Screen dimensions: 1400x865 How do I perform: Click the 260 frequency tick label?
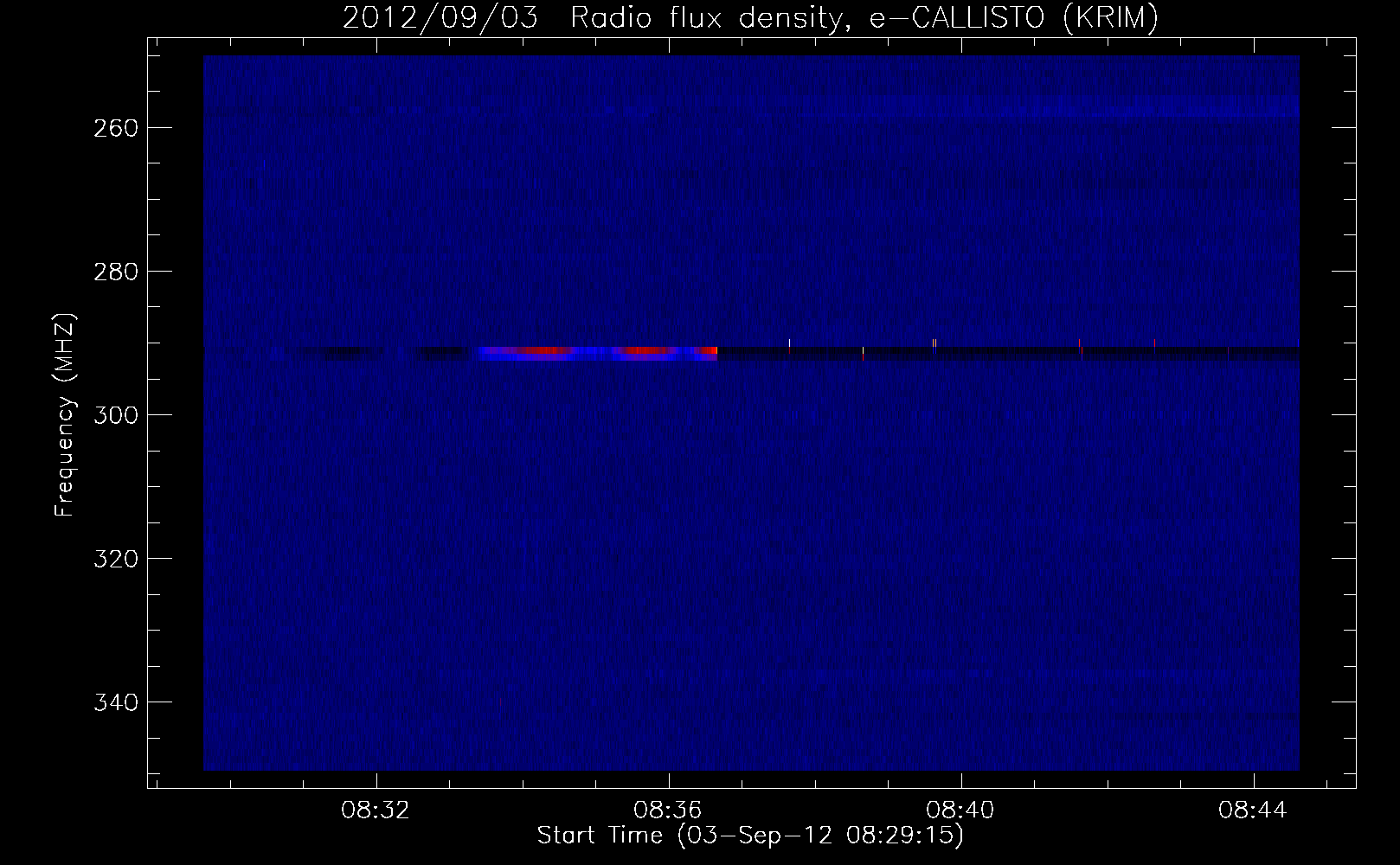pyautogui.click(x=115, y=128)
